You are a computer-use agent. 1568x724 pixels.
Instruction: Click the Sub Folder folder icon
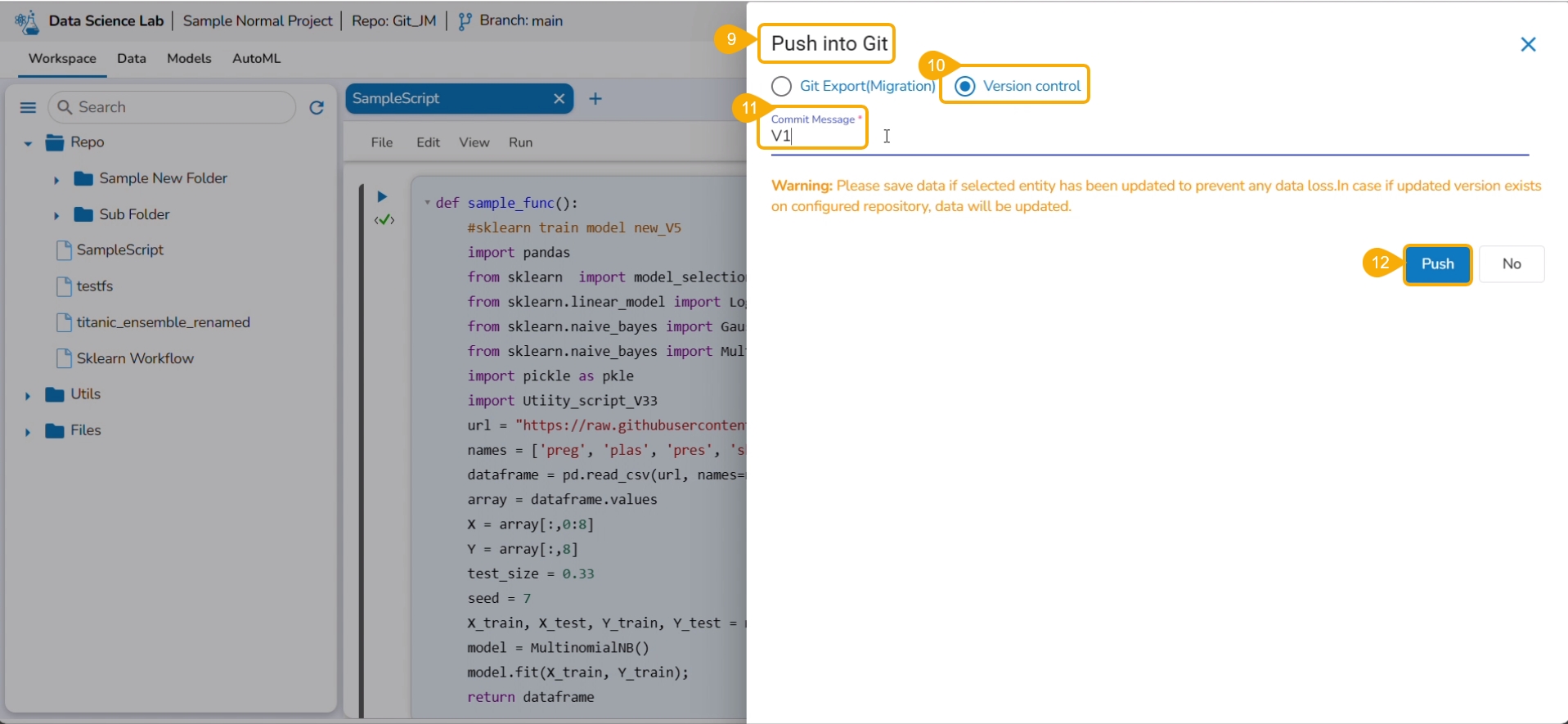tap(83, 214)
